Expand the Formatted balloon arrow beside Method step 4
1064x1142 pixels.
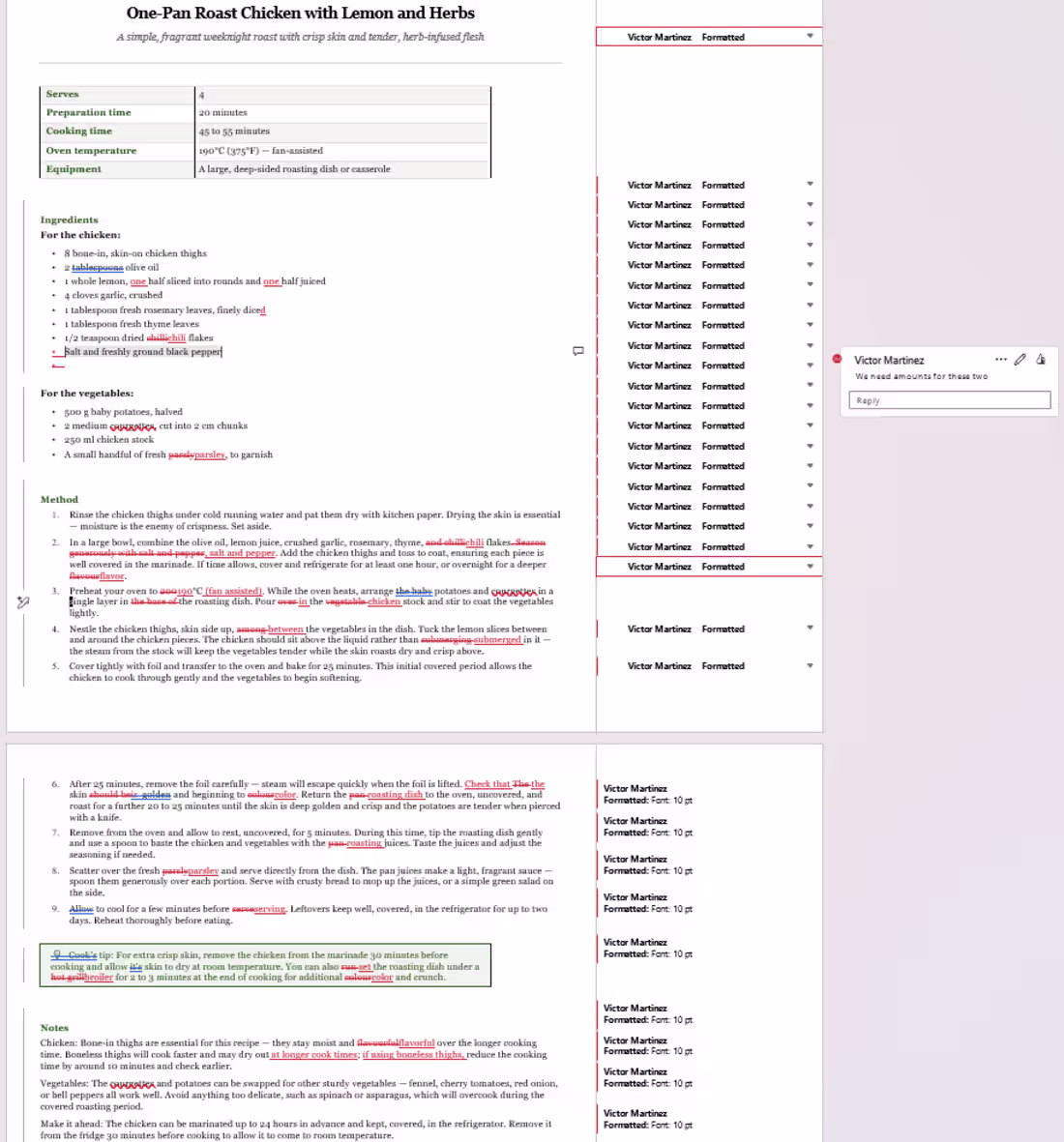(x=810, y=629)
